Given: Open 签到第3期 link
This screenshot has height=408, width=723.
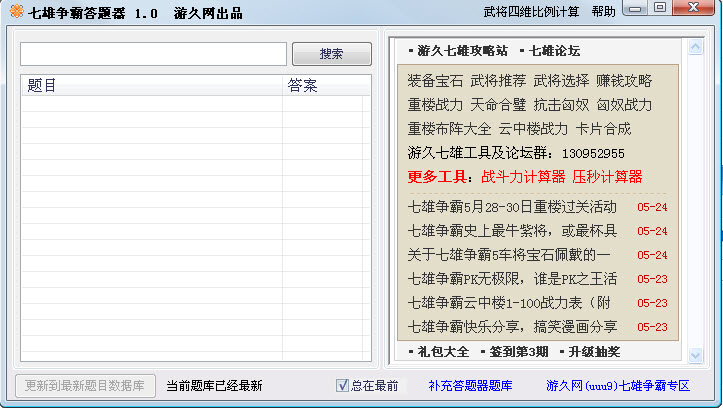Looking at the screenshot, I should pyautogui.click(x=519, y=352).
